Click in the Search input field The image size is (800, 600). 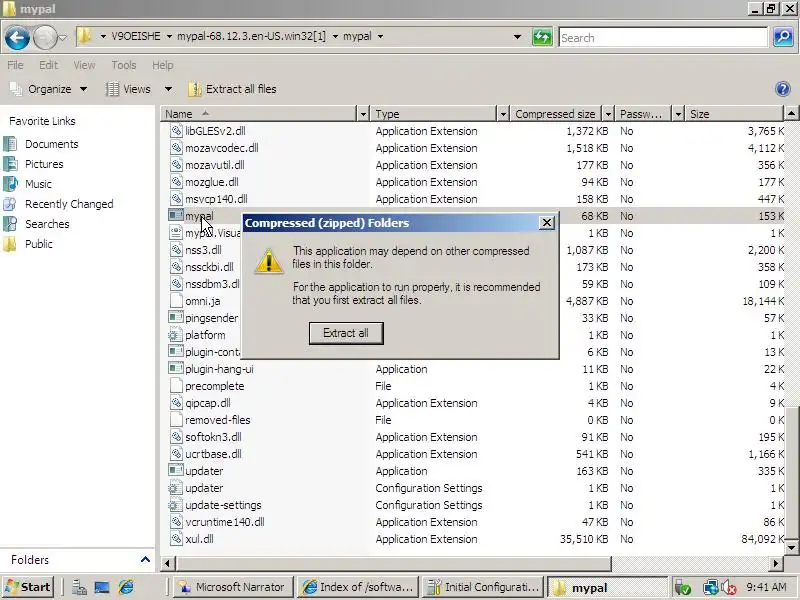[663, 37]
